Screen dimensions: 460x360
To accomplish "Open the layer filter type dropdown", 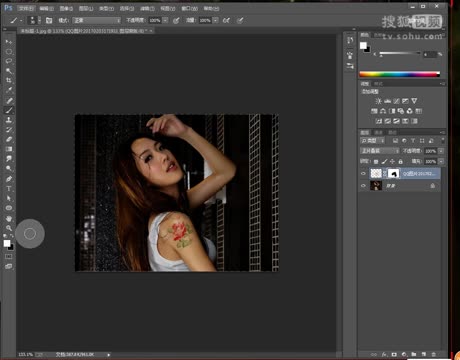I will [x=372, y=141].
